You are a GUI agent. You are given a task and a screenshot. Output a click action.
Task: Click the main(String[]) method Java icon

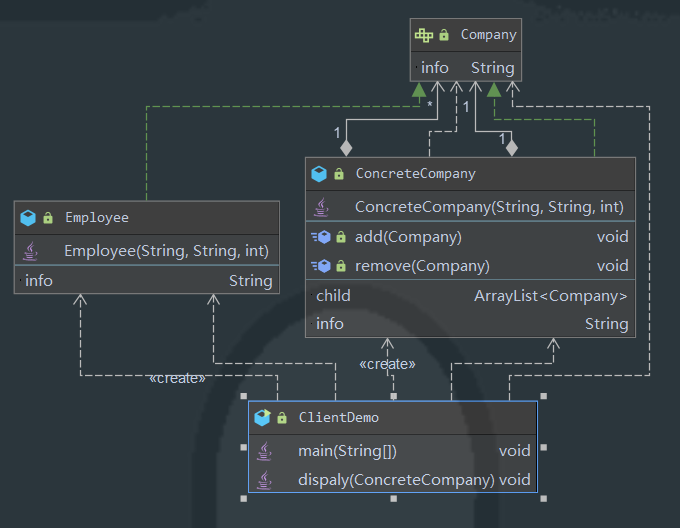[265, 451]
